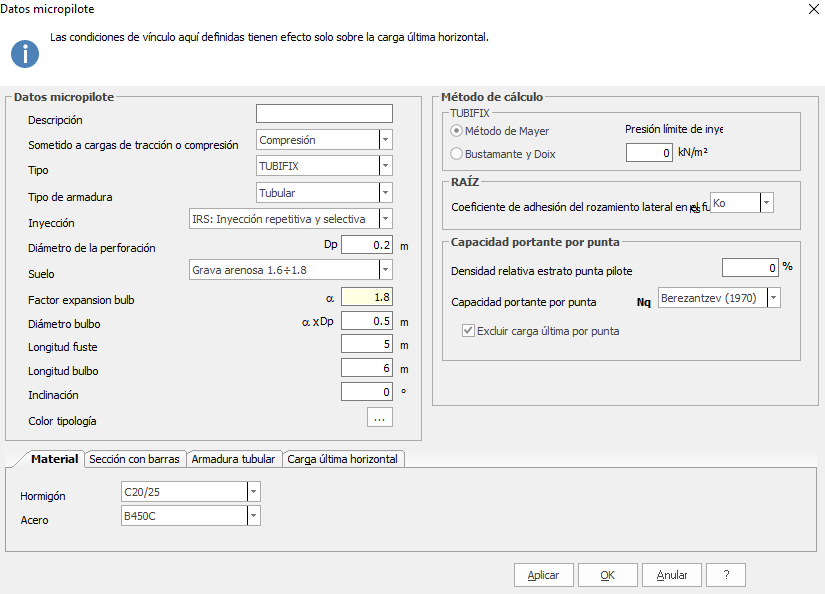
Task: Click the Diámetro bulbo value field
Action: (x=367, y=321)
